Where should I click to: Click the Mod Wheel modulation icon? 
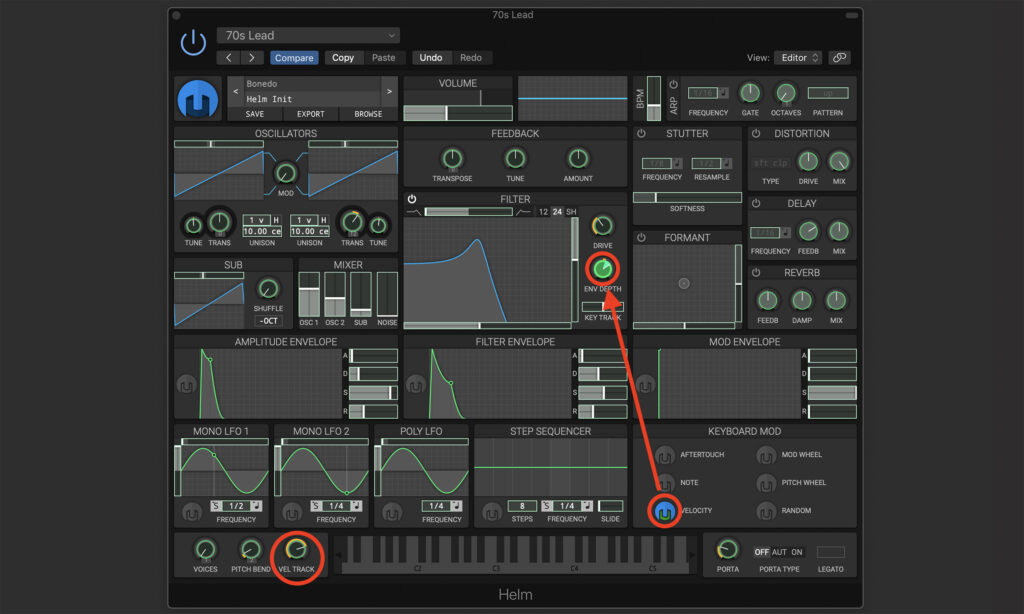click(x=766, y=455)
